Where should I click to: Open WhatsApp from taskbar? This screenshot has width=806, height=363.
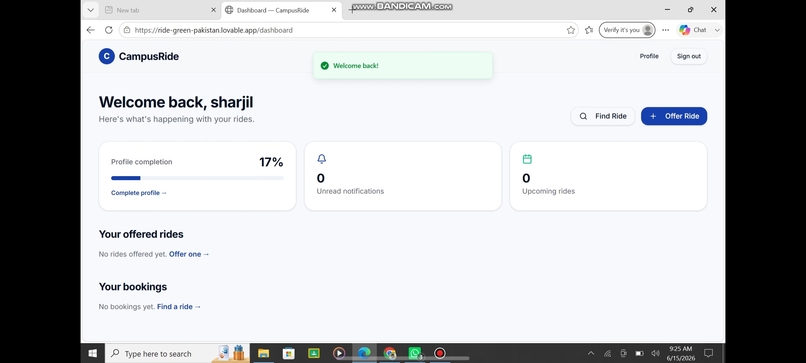click(x=415, y=353)
